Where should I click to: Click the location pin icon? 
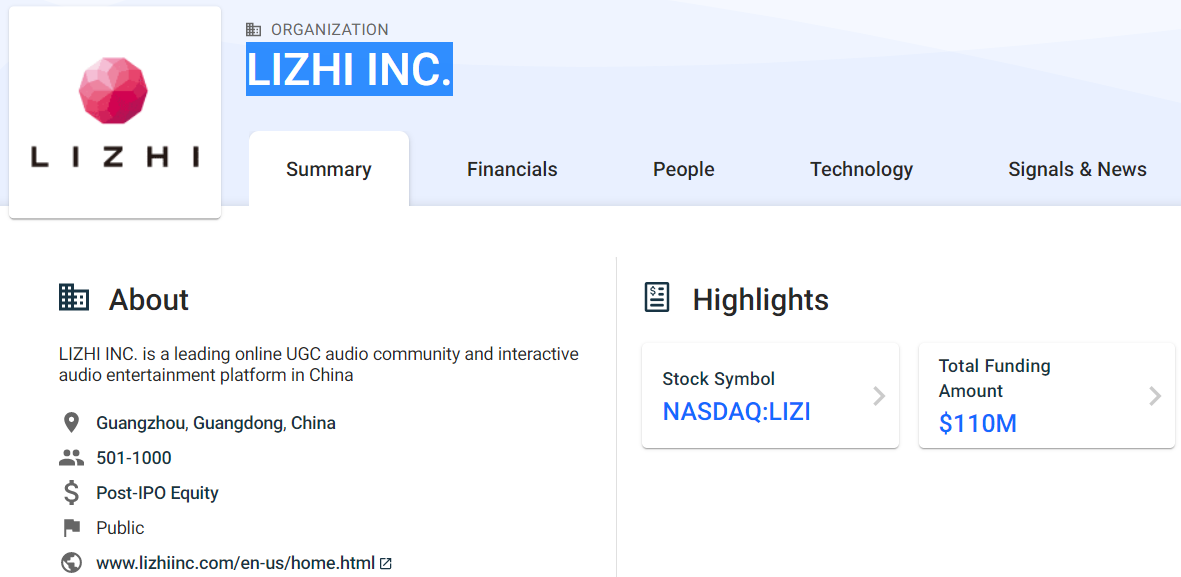(71, 423)
